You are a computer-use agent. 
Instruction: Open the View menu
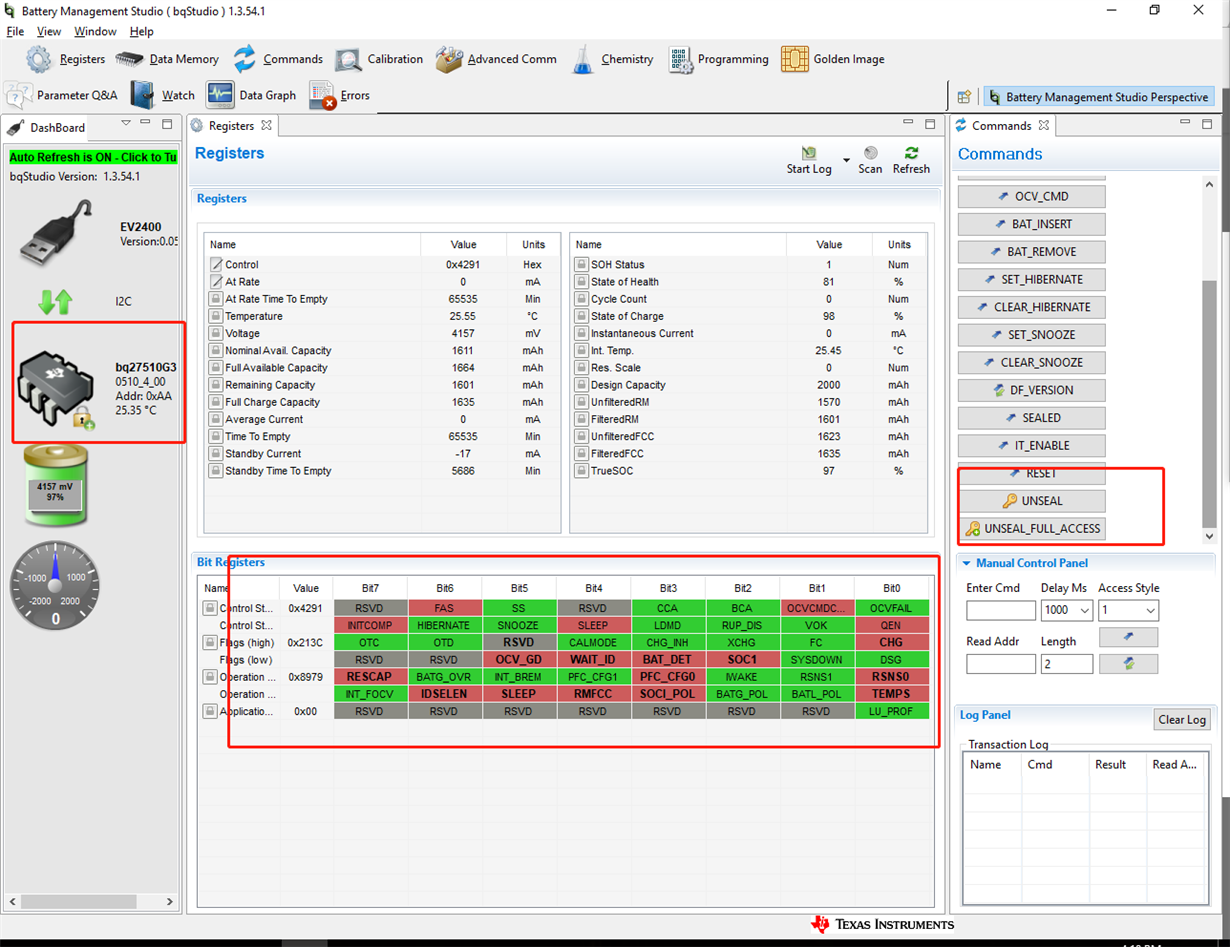[49, 31]
